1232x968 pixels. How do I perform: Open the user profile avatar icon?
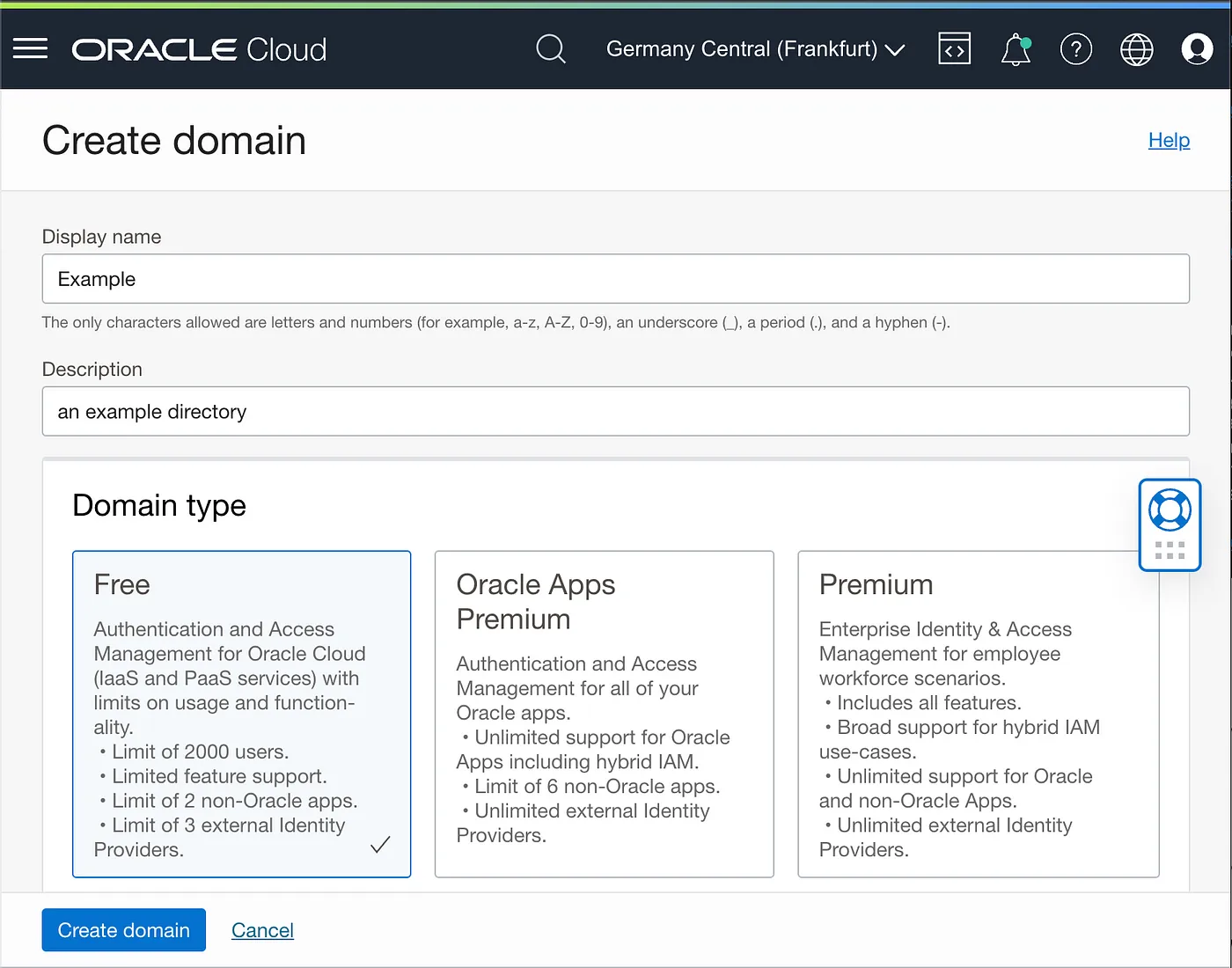(1197, 48)
